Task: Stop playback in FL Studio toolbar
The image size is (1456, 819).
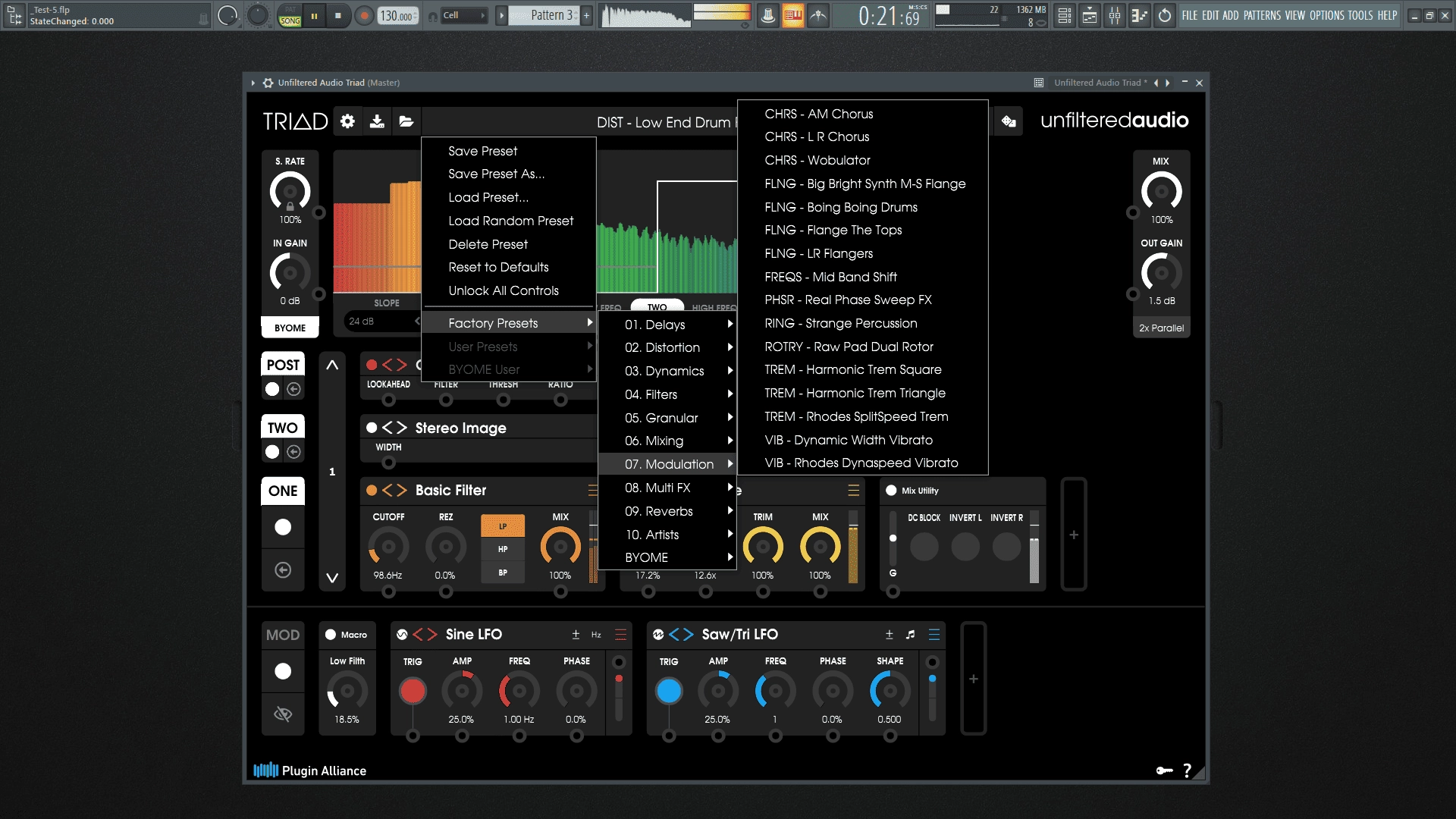Action: [338, 15]
